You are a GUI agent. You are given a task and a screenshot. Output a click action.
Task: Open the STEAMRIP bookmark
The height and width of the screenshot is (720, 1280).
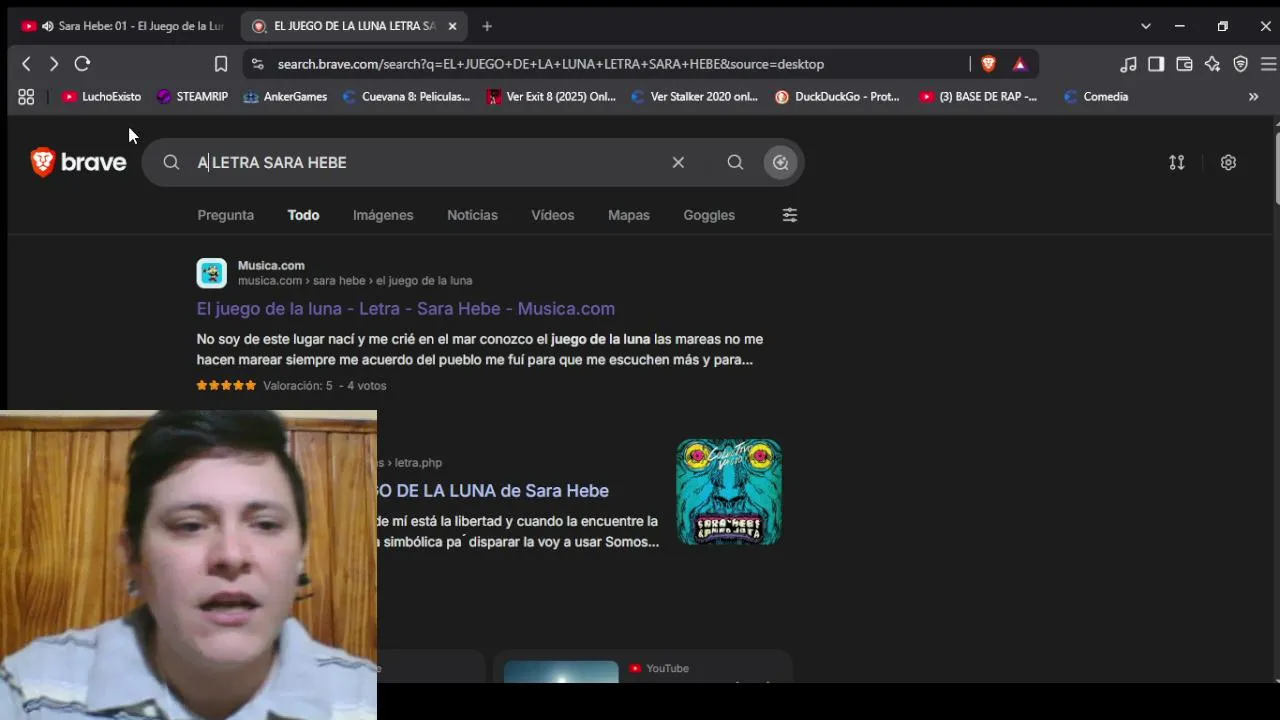(x=192, y=97)
